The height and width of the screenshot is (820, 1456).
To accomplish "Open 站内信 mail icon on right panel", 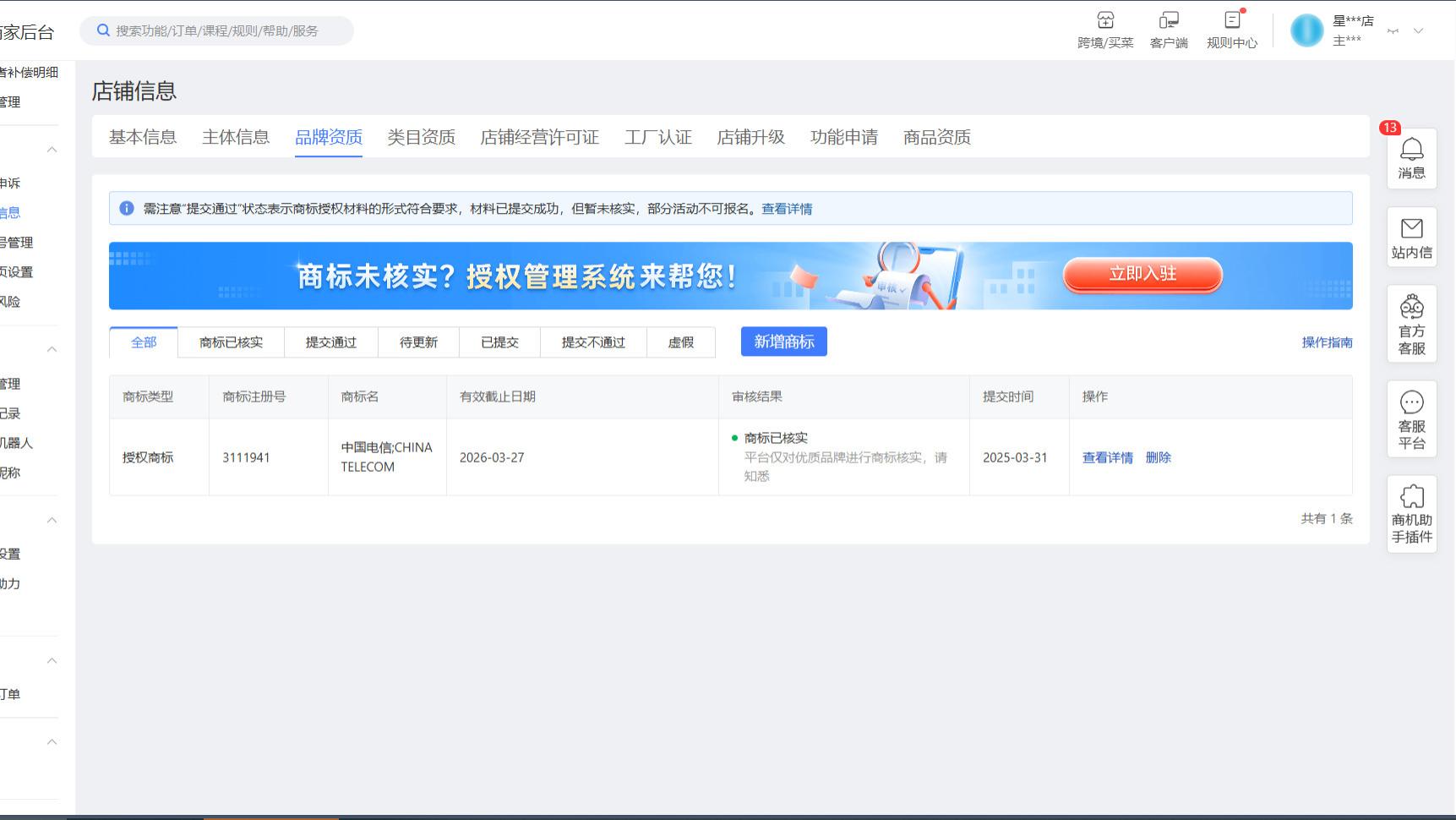I will click(x=1411, y=238).
